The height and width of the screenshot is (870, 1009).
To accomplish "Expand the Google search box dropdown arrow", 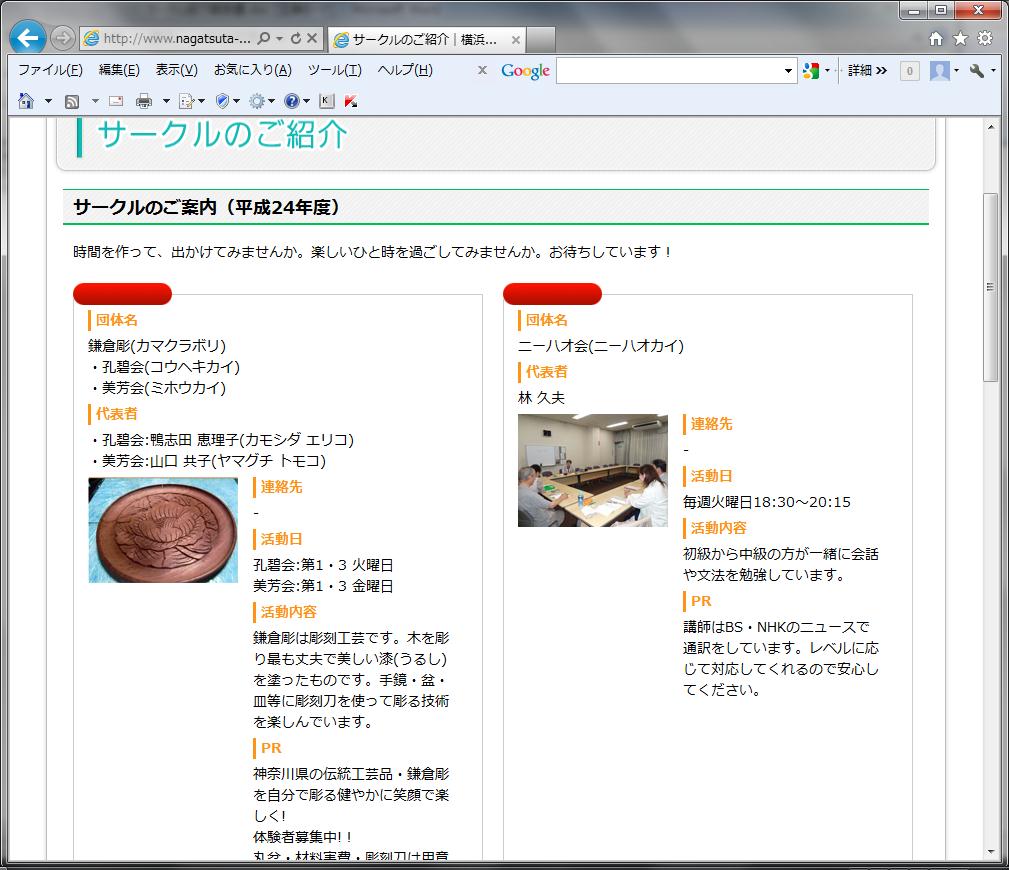I will [x=789, y=71].
